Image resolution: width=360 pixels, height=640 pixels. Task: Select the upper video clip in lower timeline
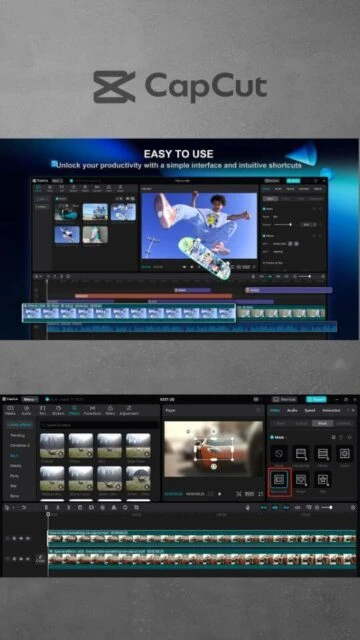click(x=202, y=538)
